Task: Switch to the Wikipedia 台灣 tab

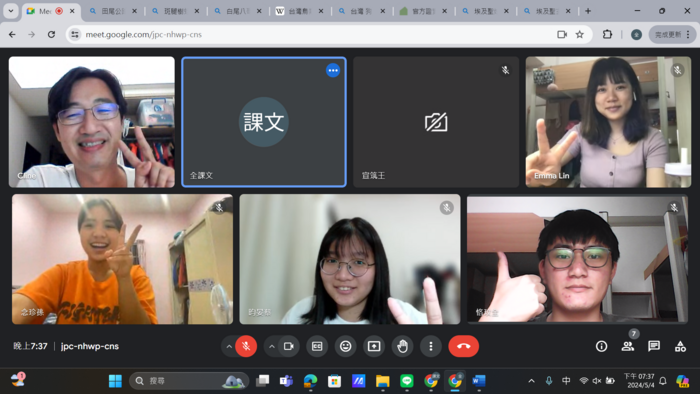Action: pos(300,11)
